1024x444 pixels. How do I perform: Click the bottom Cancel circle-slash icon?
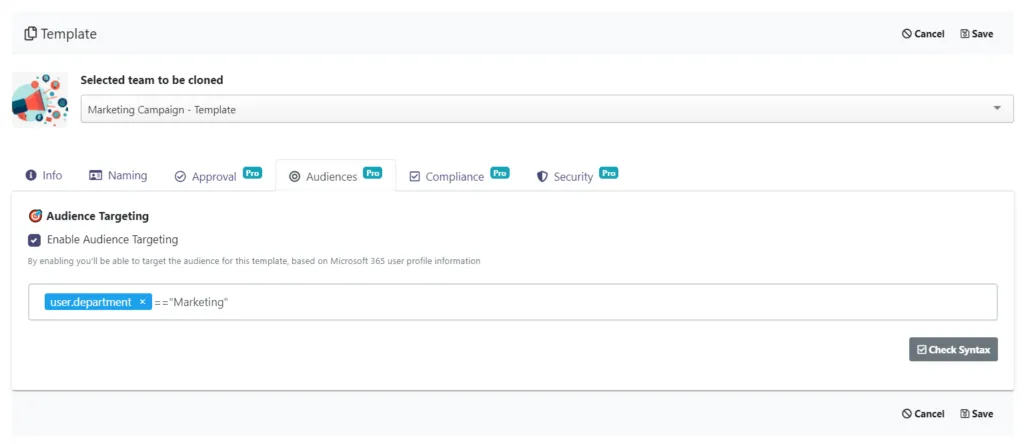pos(906,413)
